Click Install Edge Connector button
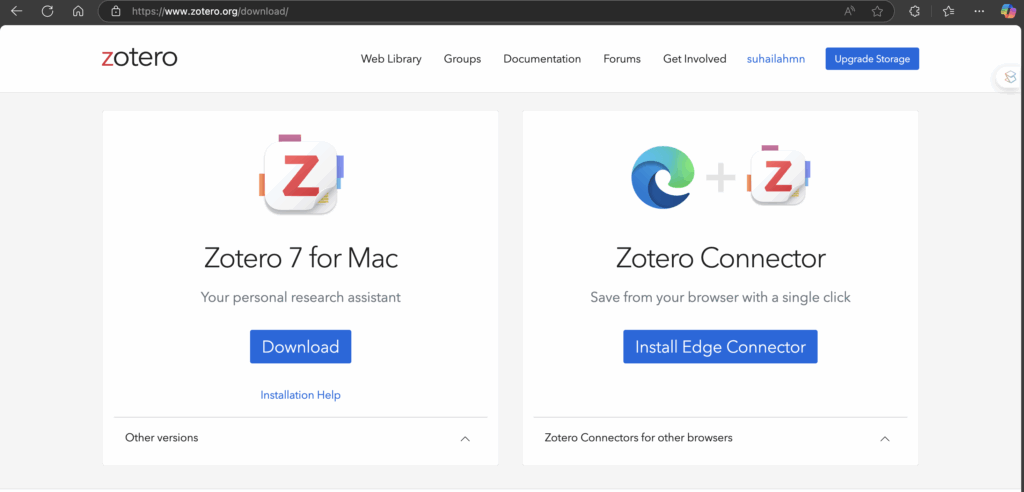The width and height of the screenshot is (1024, 492). pyautogui.click(x=720, y=347)
